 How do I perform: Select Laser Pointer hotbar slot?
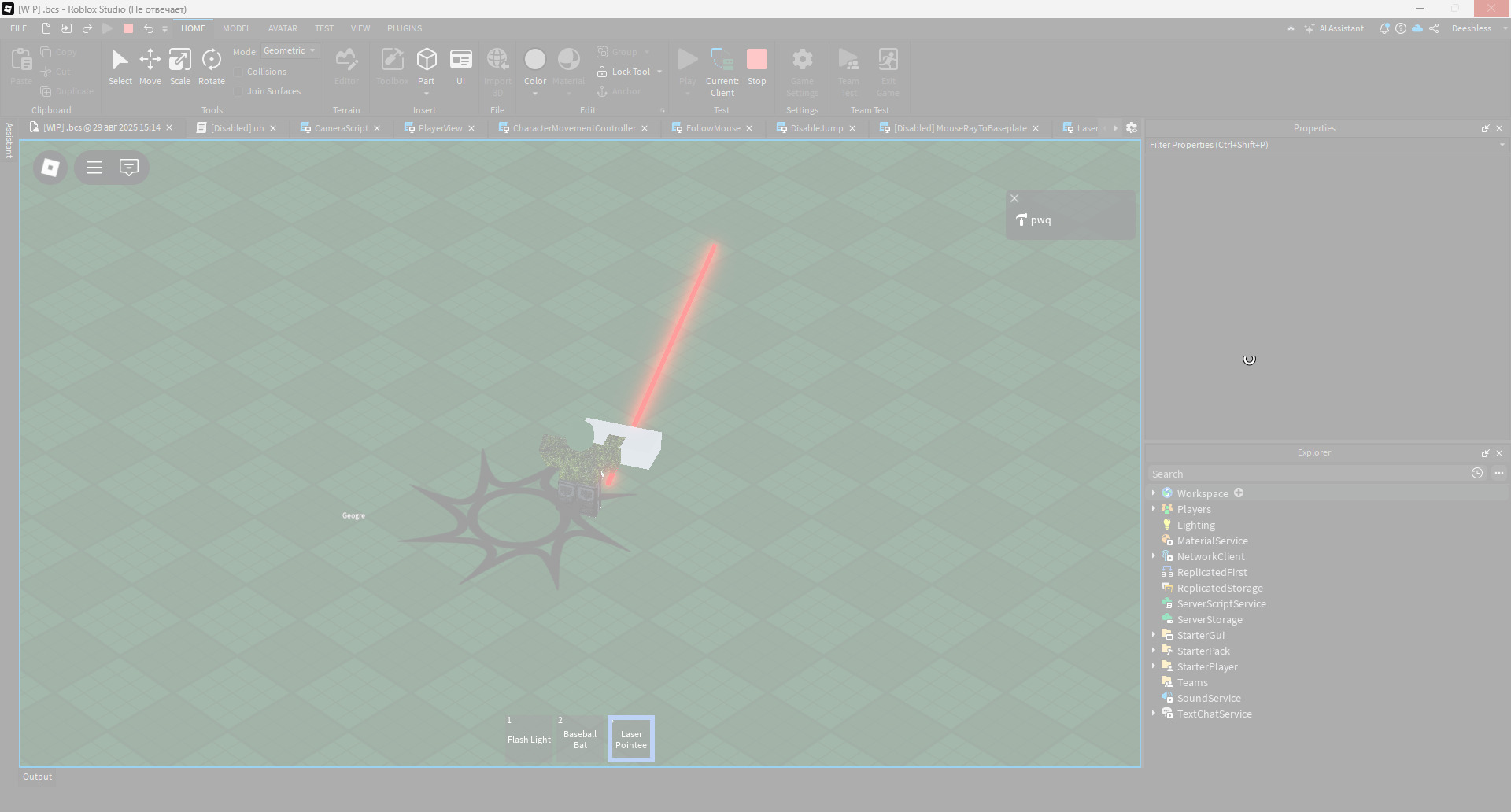point(631,739)
